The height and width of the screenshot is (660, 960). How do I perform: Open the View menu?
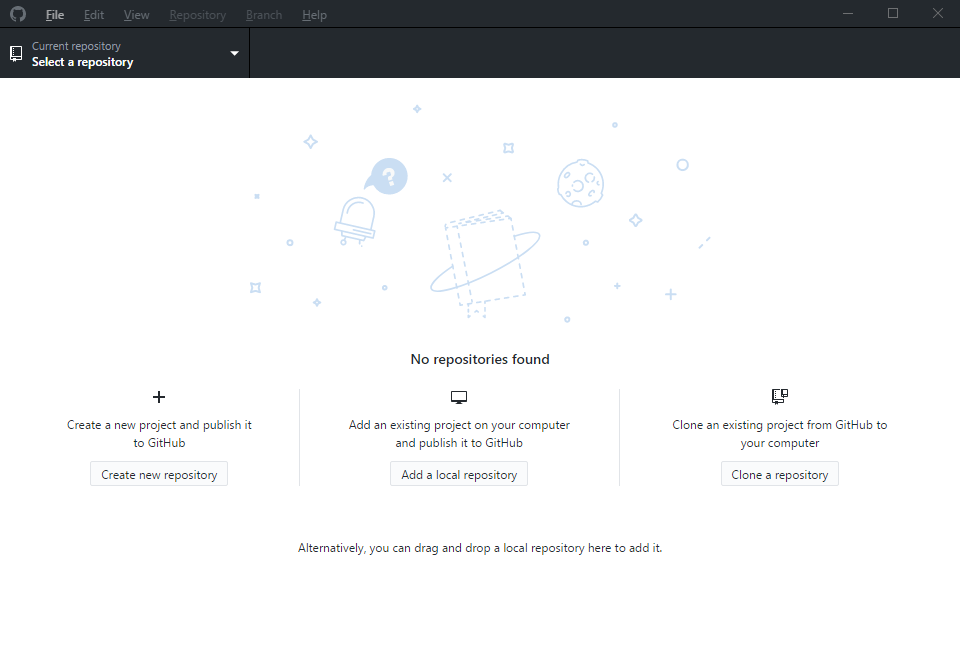(136, 14)
